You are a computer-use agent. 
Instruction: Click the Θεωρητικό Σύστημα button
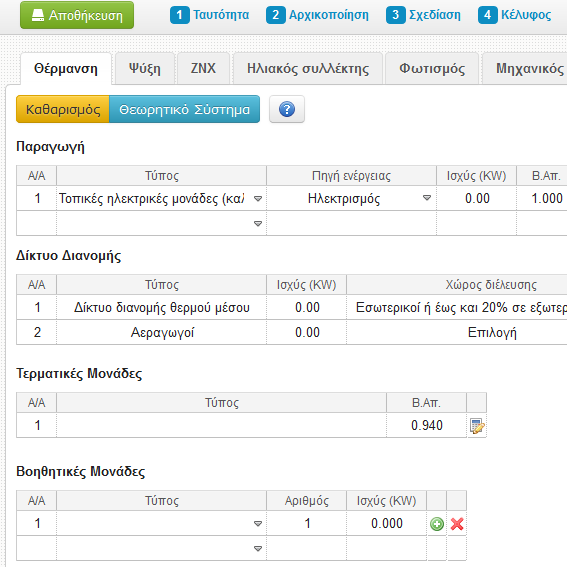pyautogui.click(x=184, y=109)
